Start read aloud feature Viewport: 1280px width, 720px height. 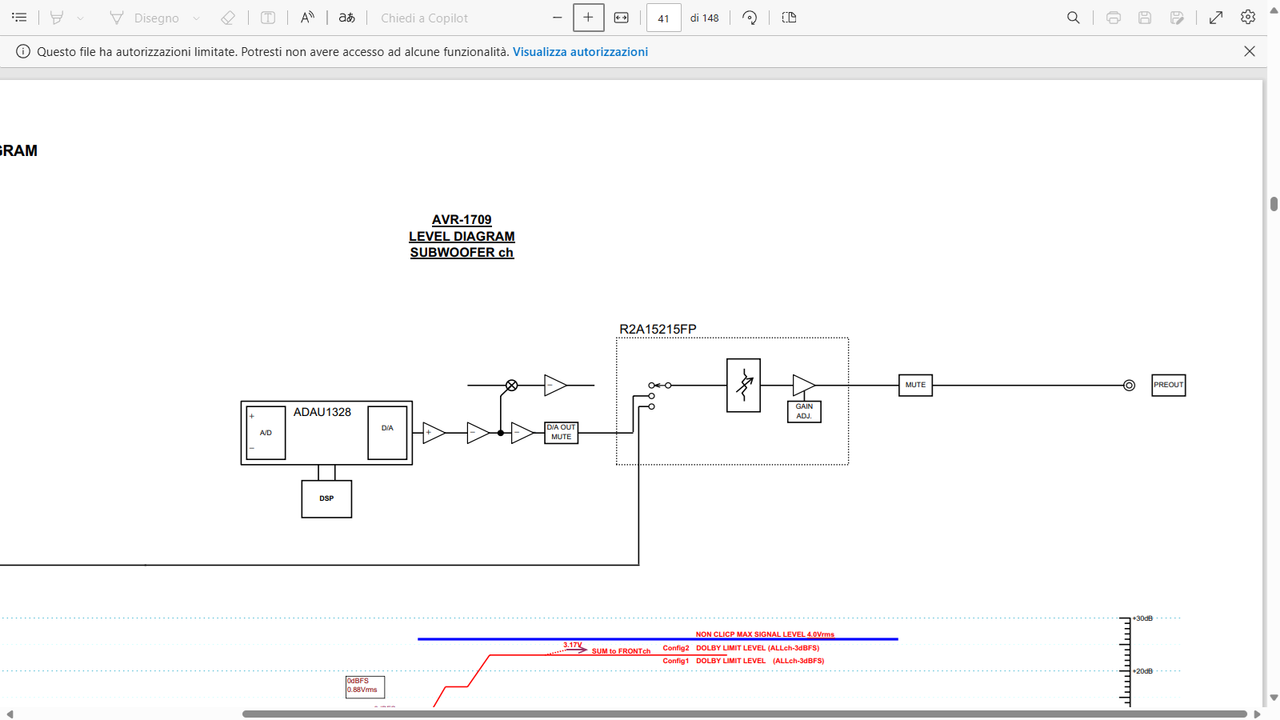[307, 18]
